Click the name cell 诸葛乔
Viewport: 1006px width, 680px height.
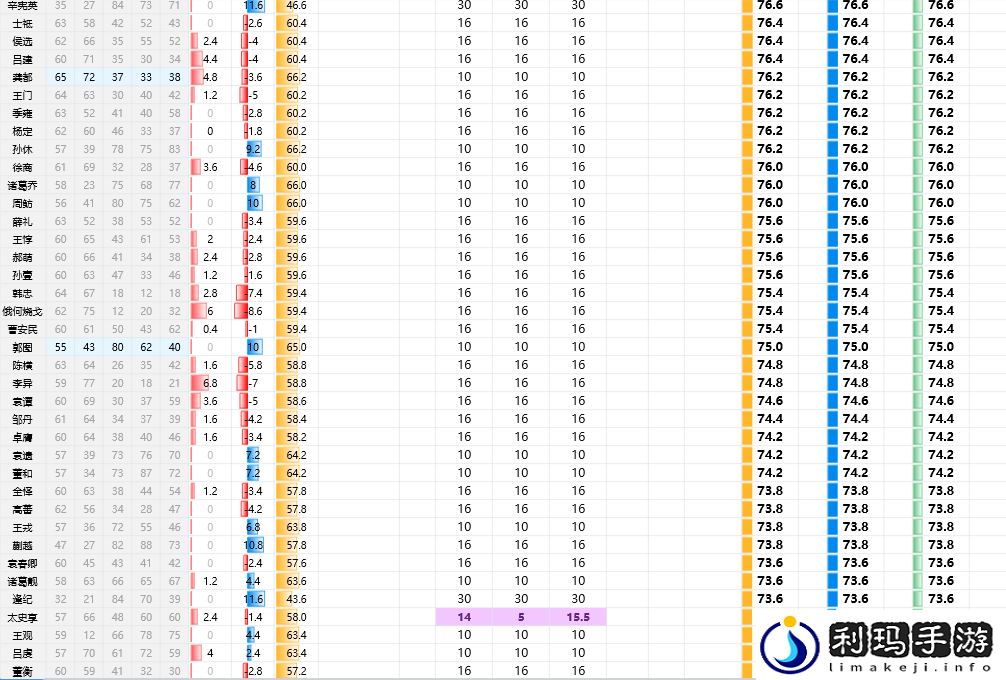pyautogui.click(x=22, y=185)
